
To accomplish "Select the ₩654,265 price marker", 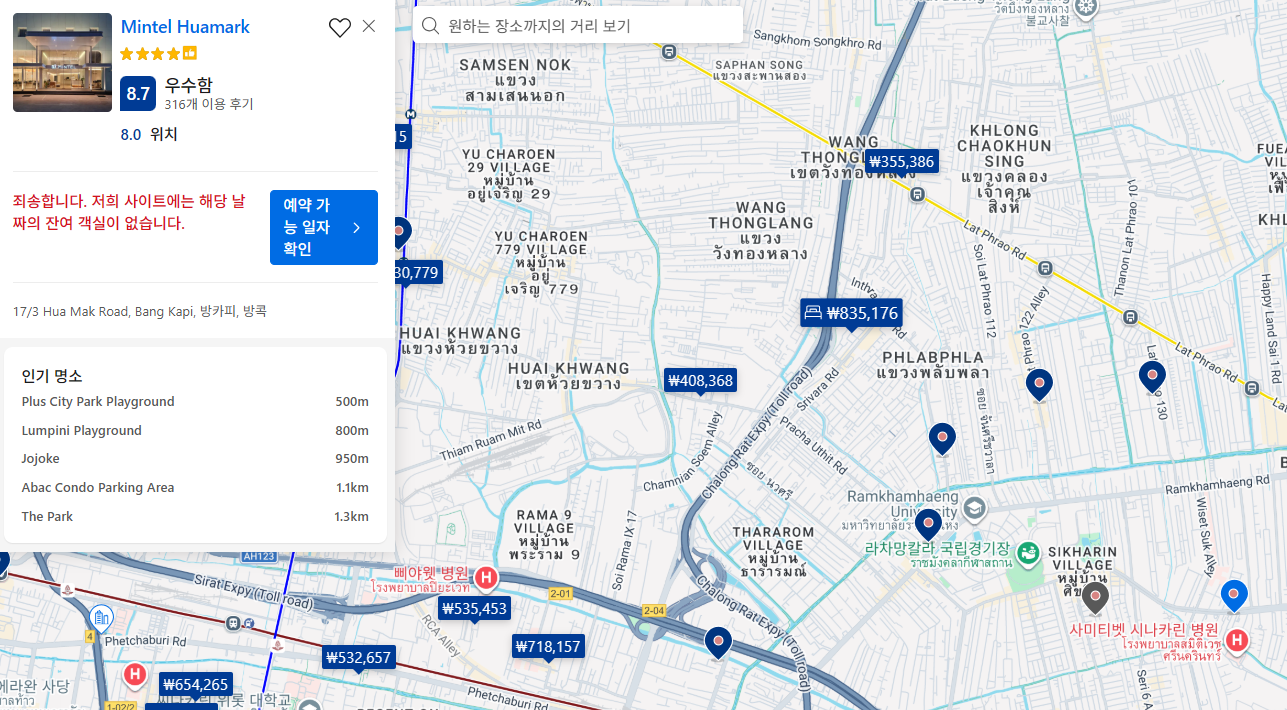I will [x=196, y=684].
